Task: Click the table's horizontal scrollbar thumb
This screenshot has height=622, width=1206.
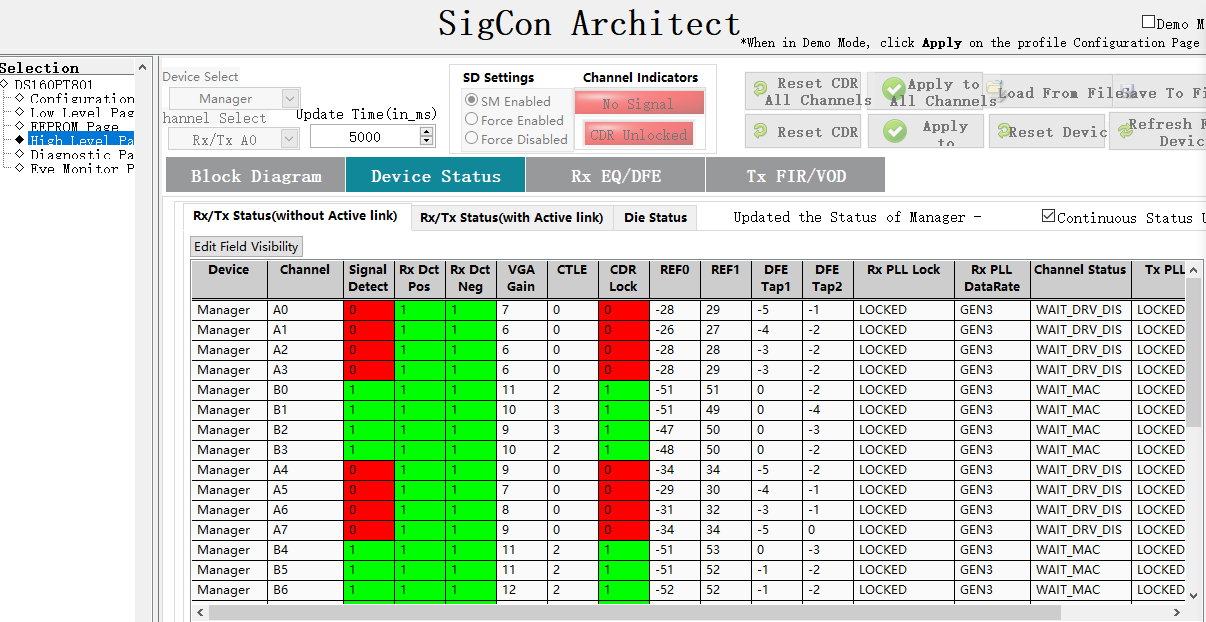Action: click(635, 612)
